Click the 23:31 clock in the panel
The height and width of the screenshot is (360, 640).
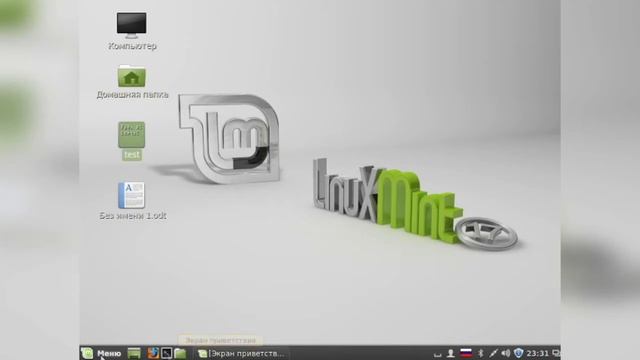coord(537,353)
